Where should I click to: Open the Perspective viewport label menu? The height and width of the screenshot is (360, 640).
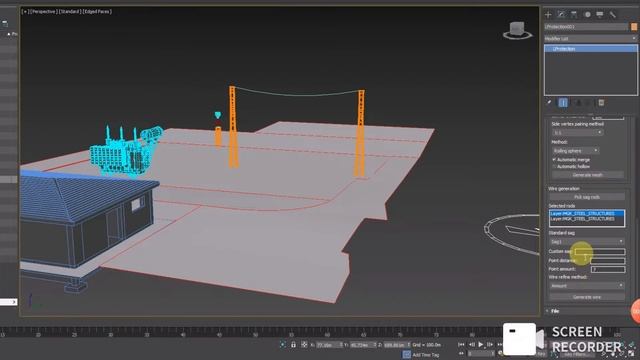(43, 12)
